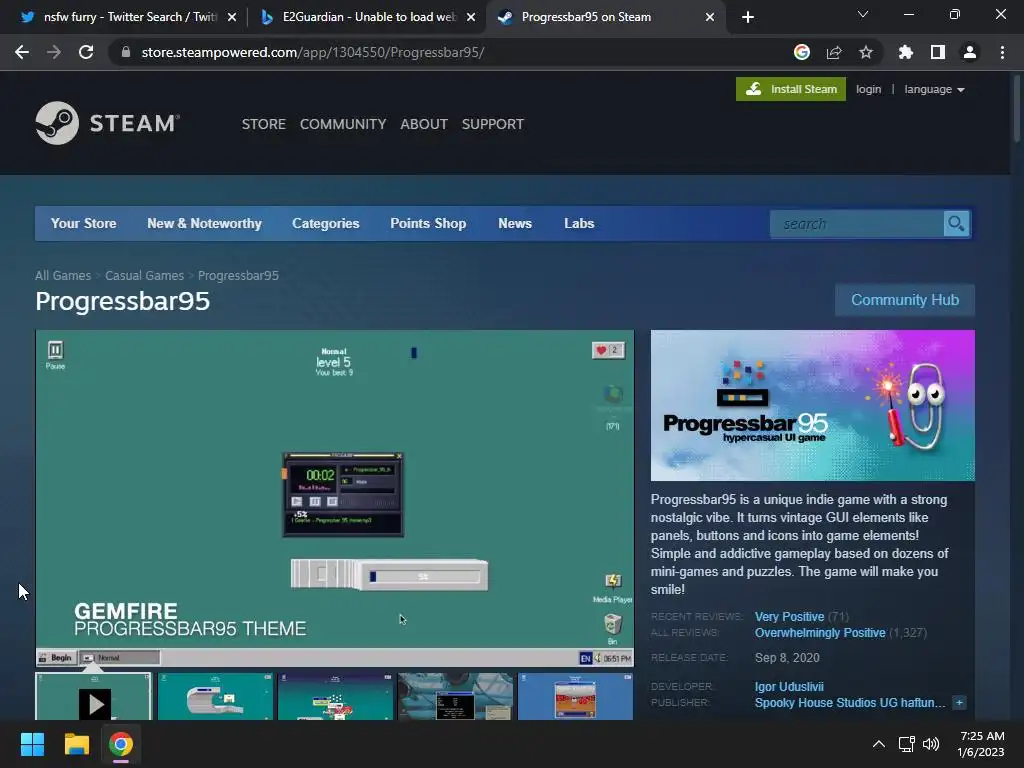
Task: Select the second media thumbnail
Action: pos(216,697)
